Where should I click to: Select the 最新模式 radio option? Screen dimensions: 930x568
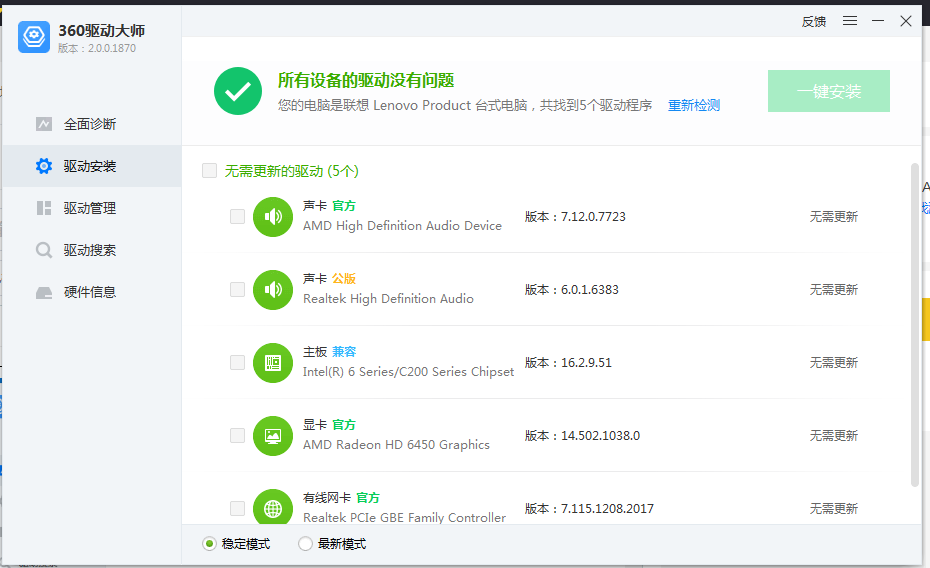click(x=306, y=544)
